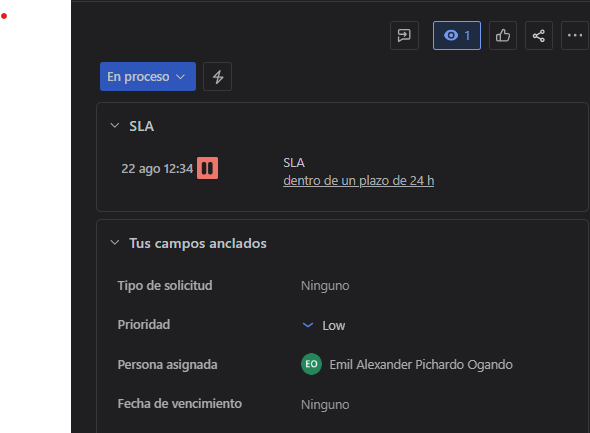The height and width of the screenshot is (433, 590).
Task: Click the paused SLA red icon
Action: tap(207, 168)
